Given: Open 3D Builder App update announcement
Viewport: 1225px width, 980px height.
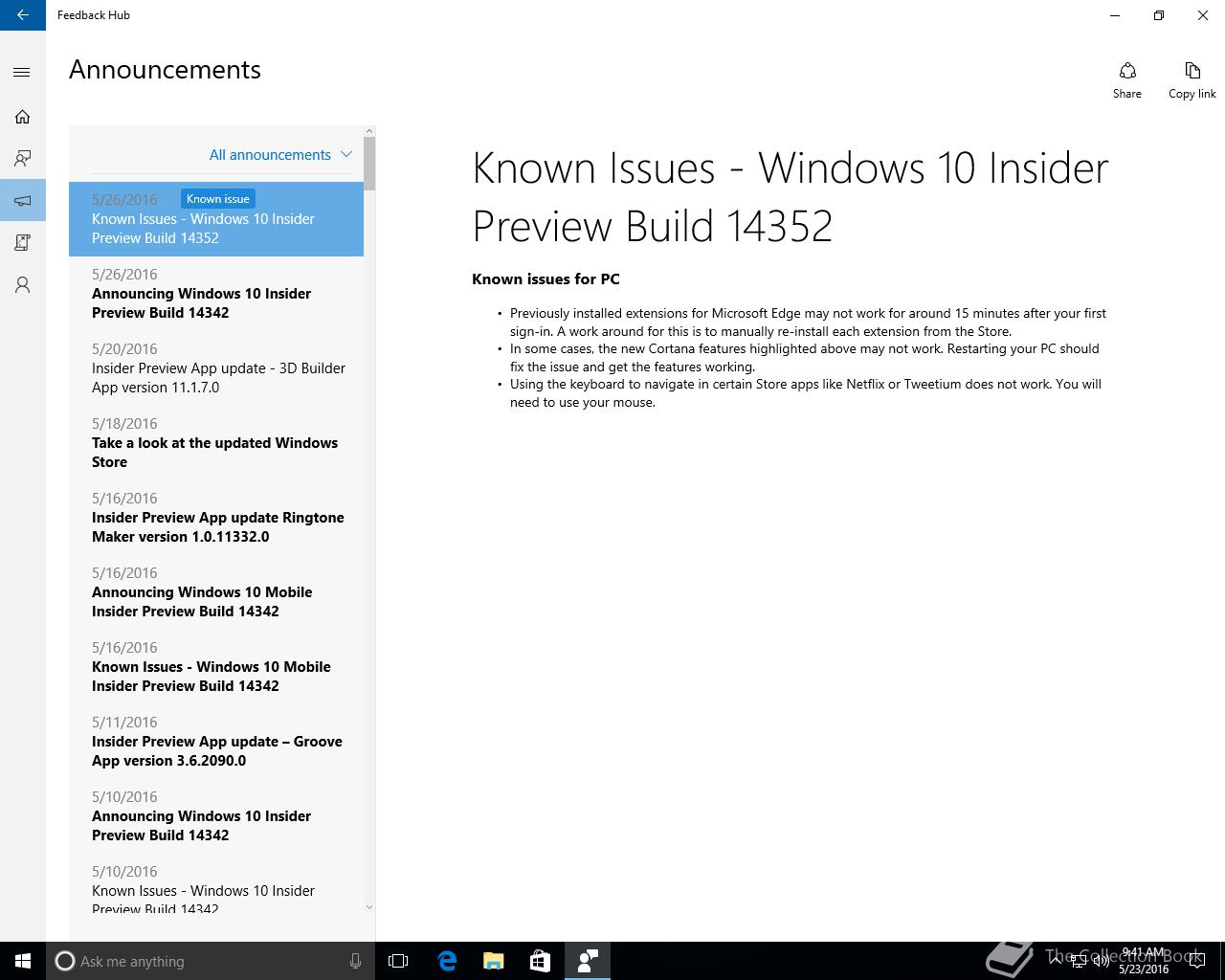Looking at the screenshot, I should pyautogui.click(x=216, y=368).
